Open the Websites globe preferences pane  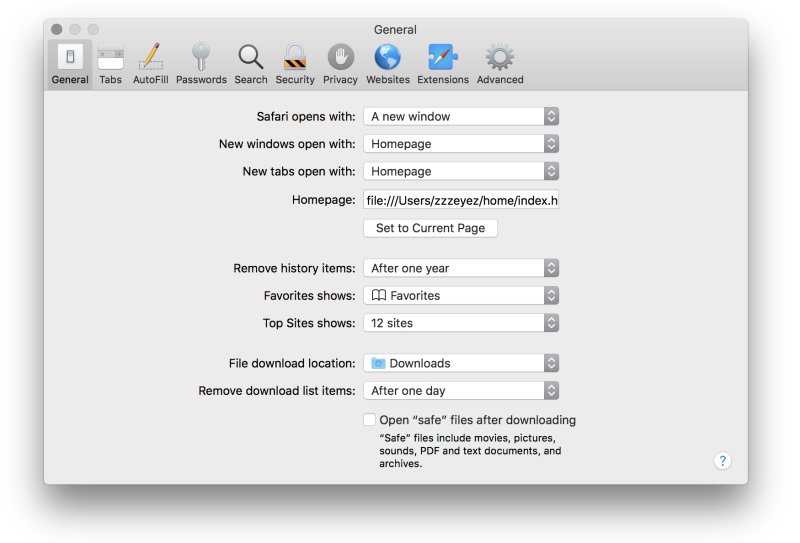tap(388, 64)
